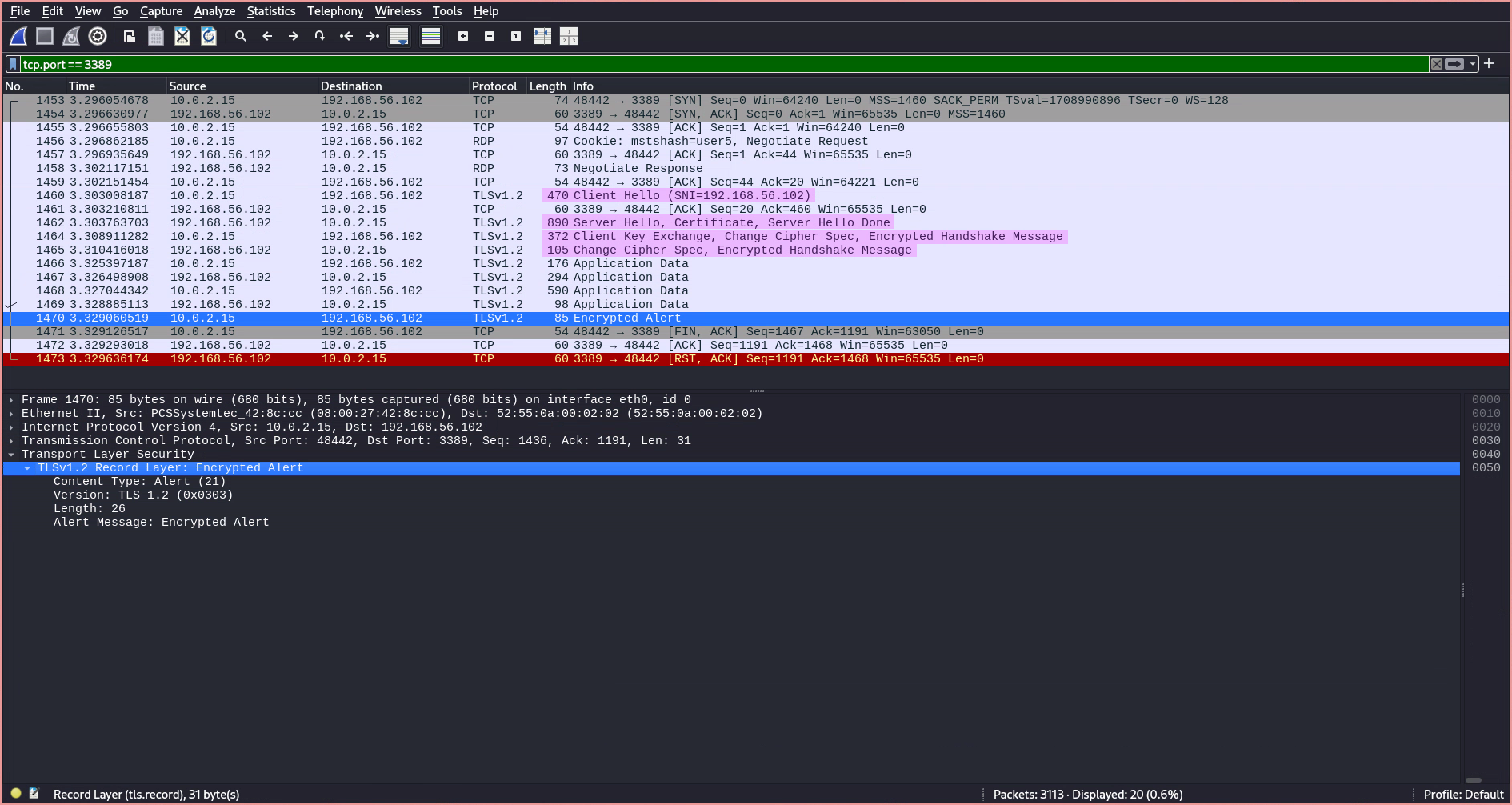Open the Telephony menu

point(335,11)
